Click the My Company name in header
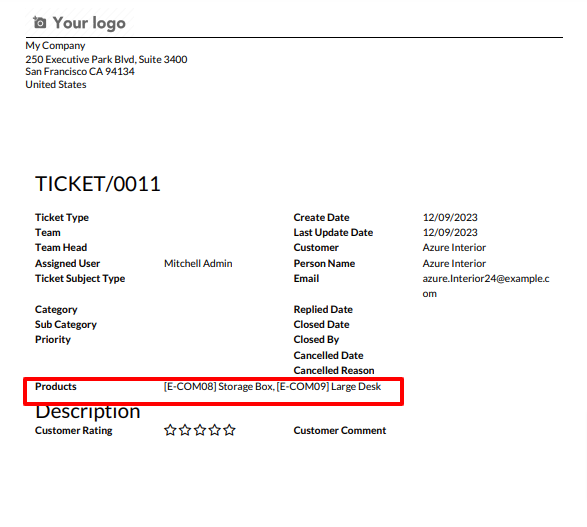Image resolution: width=587 pixels, height=527 pixels. click(x=55, y=46)
